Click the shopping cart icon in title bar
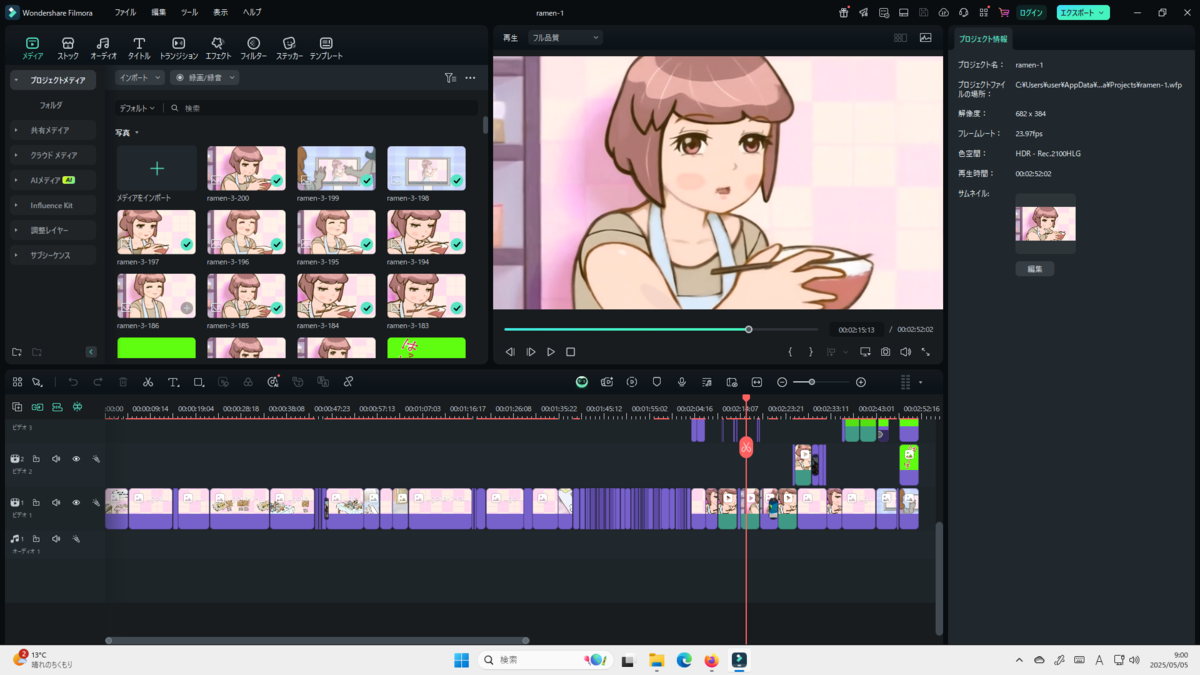The image size is (1200, 675). [x=1003, y=13]
